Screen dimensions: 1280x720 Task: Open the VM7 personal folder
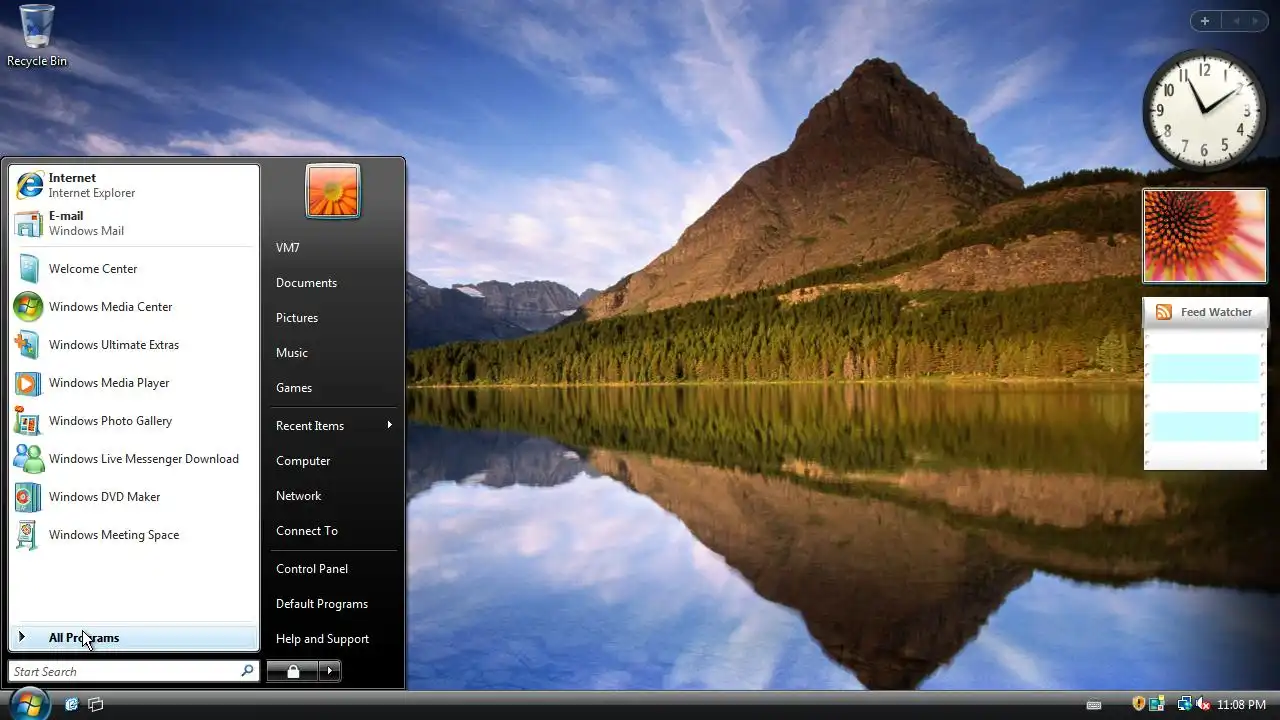(333, 248)
